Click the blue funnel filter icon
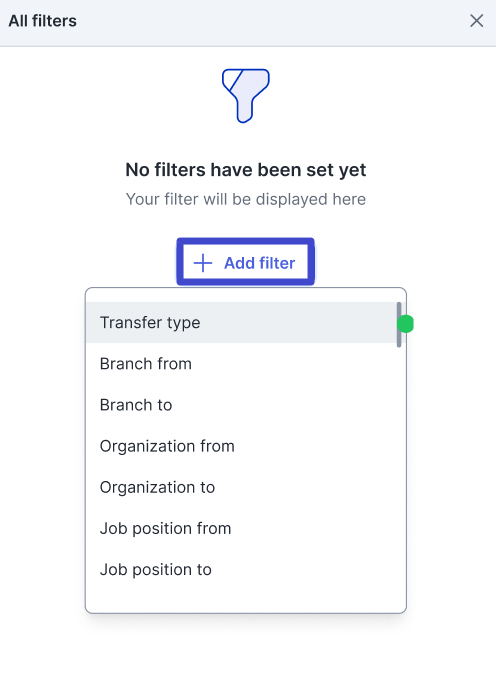The image size is (496, 686). [245, 96]
